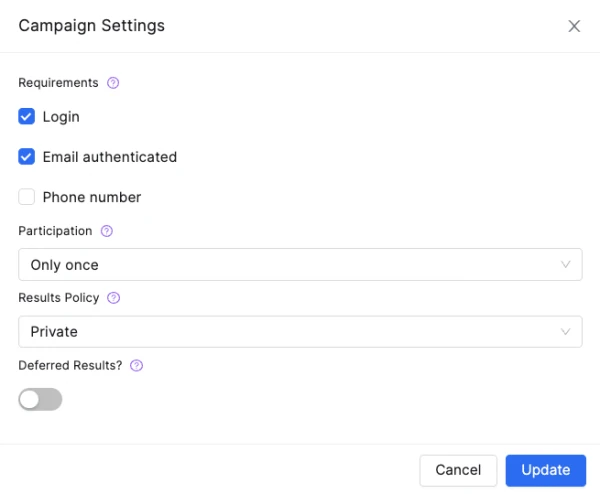This screenshot has width=600, height=494.
Task: Uncheck the Login requirement checkbox
Action: coord(27,117)
